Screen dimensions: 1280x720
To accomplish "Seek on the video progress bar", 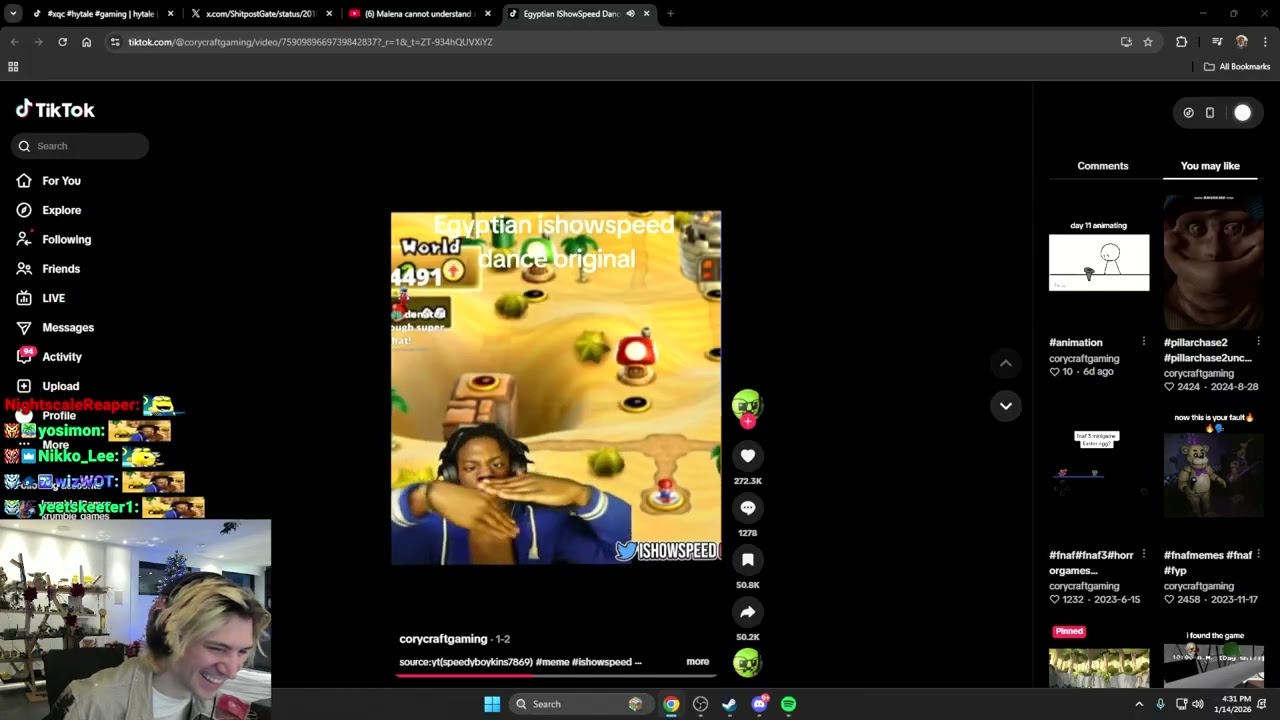I will [x=556, y=675].
